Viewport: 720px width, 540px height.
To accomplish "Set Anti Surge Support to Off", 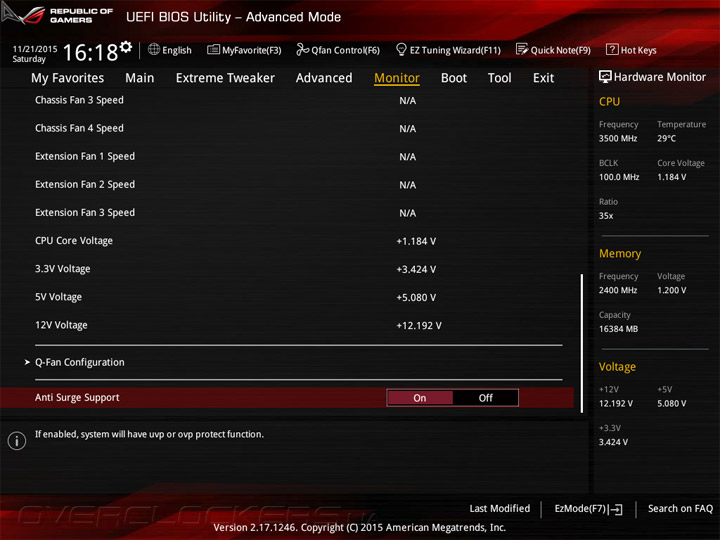I will tap(485, 398).
